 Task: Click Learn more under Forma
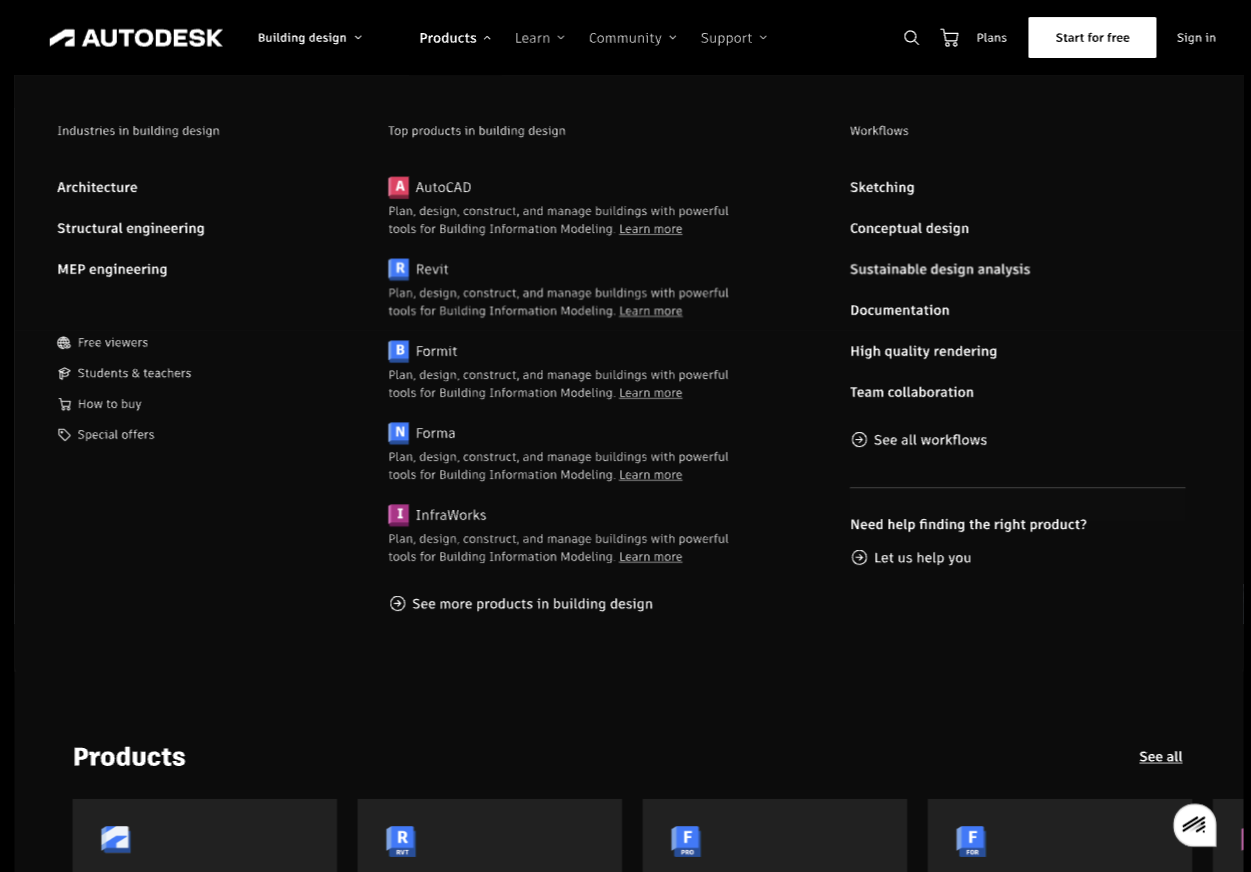tap(651, 475)
